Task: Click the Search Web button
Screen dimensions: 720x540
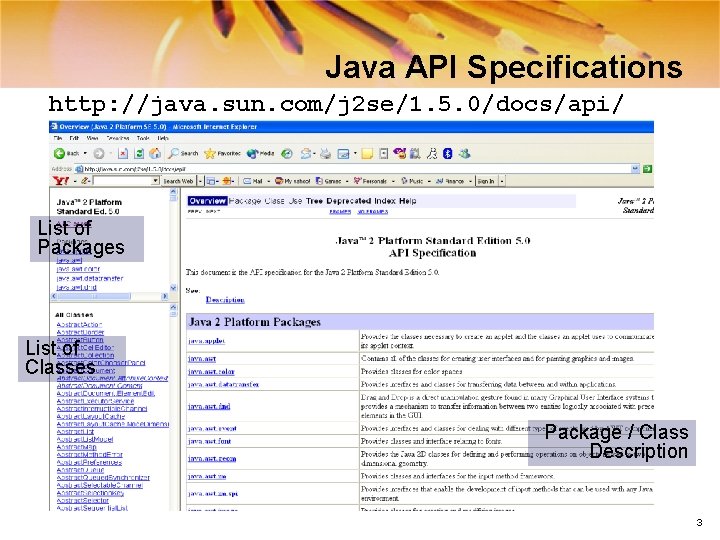Action: coord(178,181)
